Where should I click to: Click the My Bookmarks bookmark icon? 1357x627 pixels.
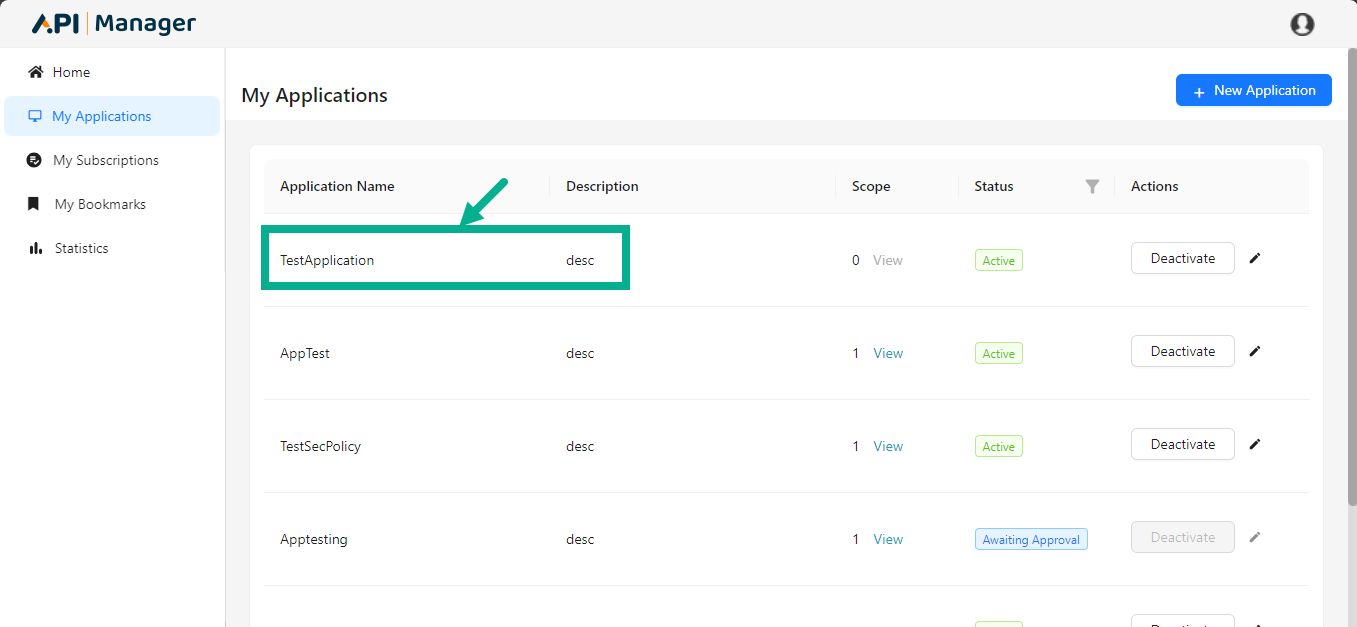click(36, 204)
